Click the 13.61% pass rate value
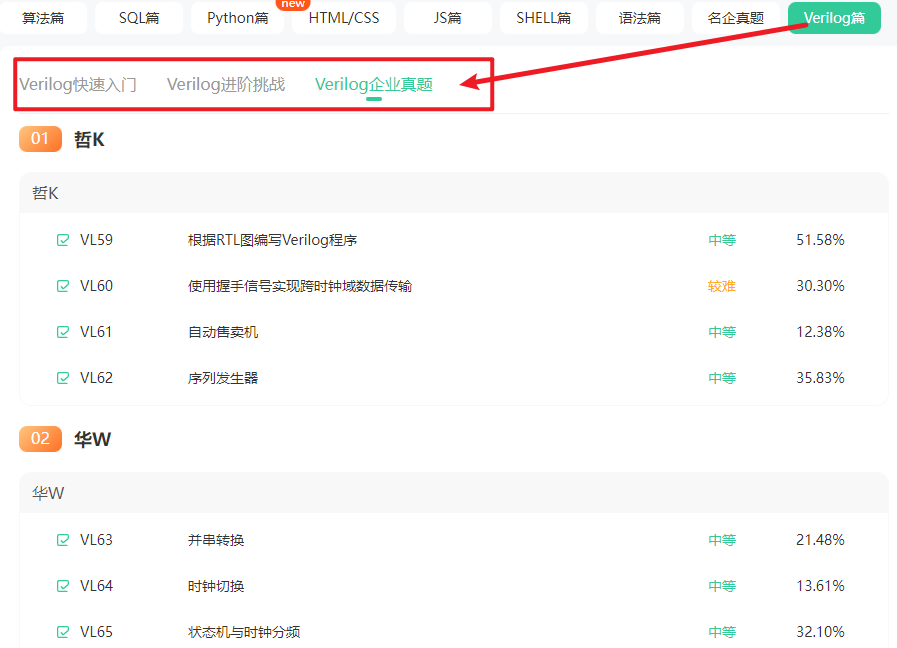 coord(820,586)
